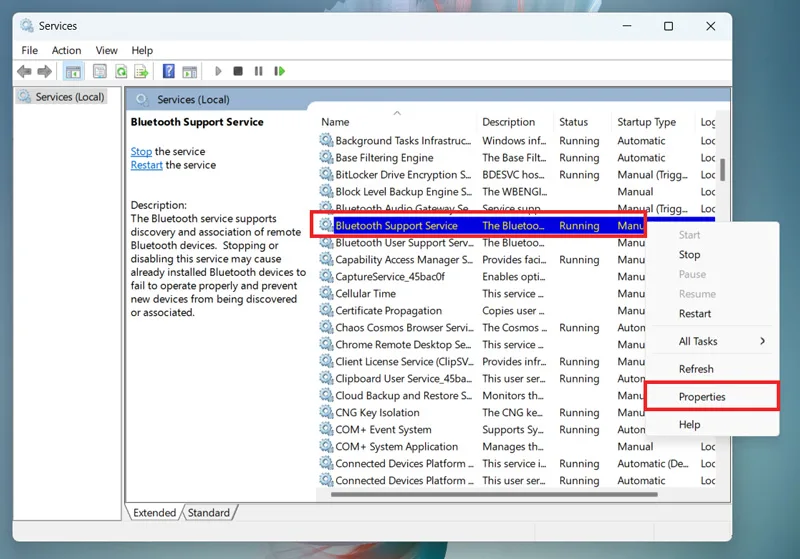800x559 pixels.
Task: Click the Pause Service toolbar icon
Action: (x=259, y=71)
